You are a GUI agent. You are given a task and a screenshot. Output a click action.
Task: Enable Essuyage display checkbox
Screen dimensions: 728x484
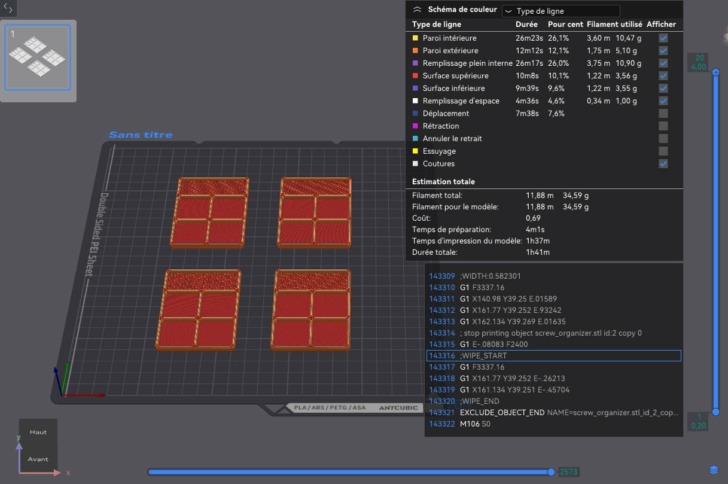(663, 151)
